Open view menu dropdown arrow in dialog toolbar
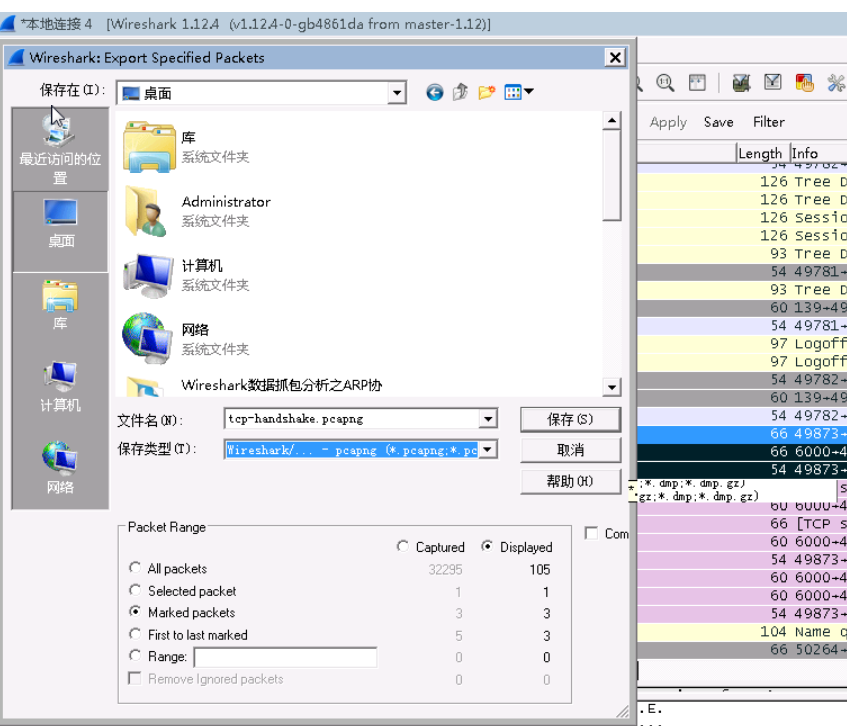Viewport: 847px width, 726px height. pyautogui.click(x=529, y=92)
